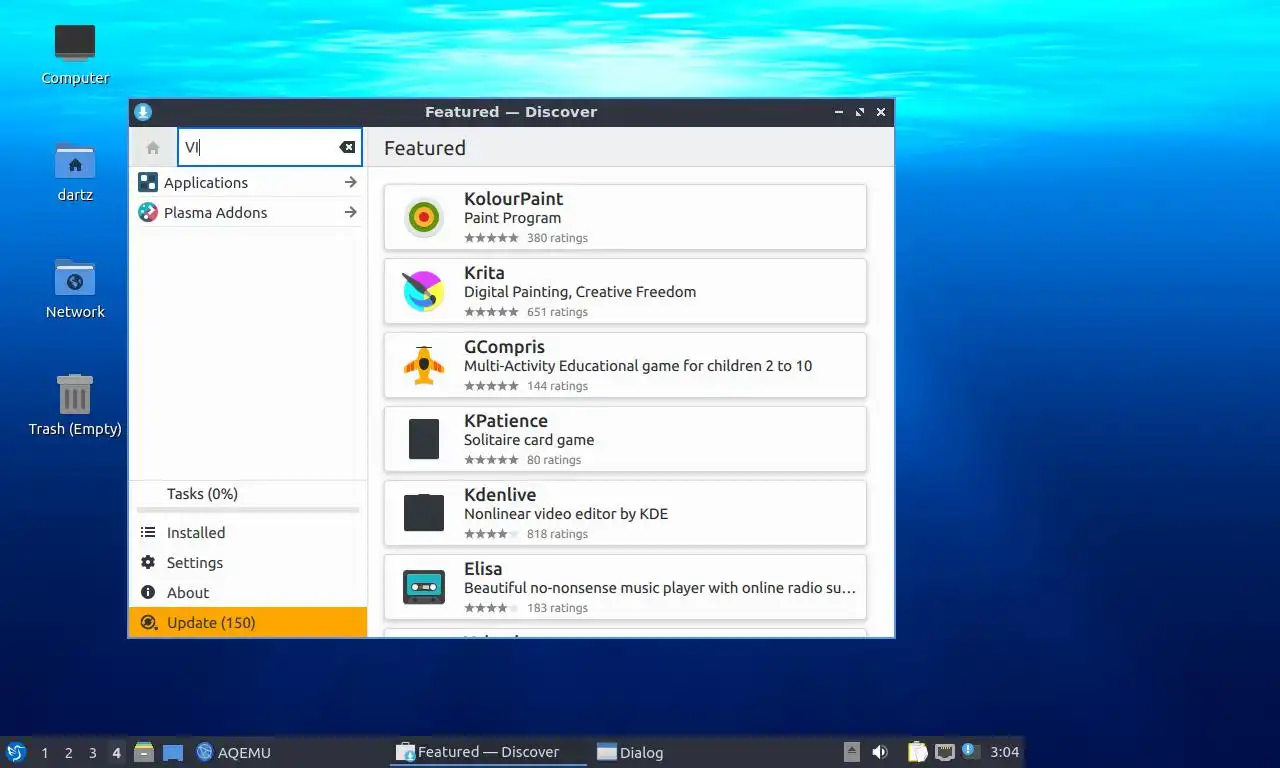Launch AQEMU from the taskbar
Viewport: 1280px width, 768px height.
[x=233, y=752]
